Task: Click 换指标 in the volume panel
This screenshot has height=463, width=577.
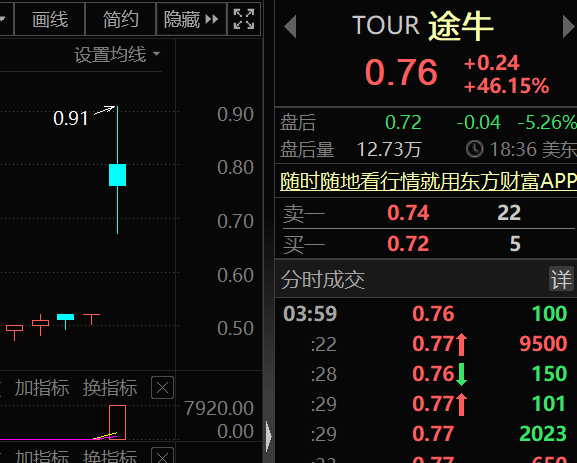Action: 110,388
